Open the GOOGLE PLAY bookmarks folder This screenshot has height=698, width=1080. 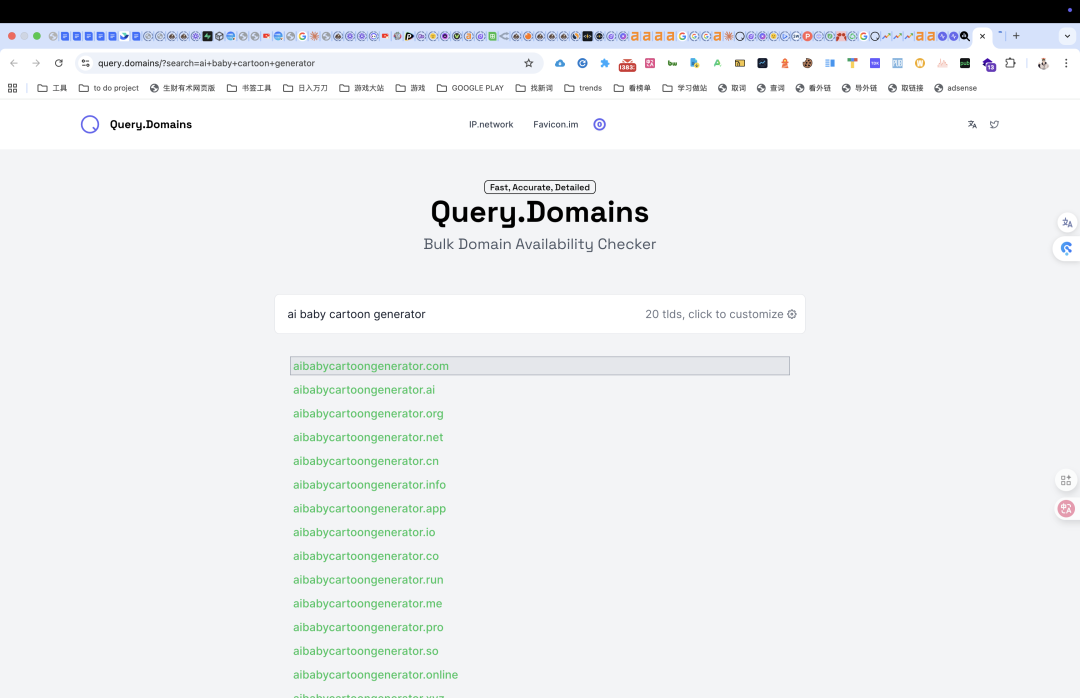(470, 88)
